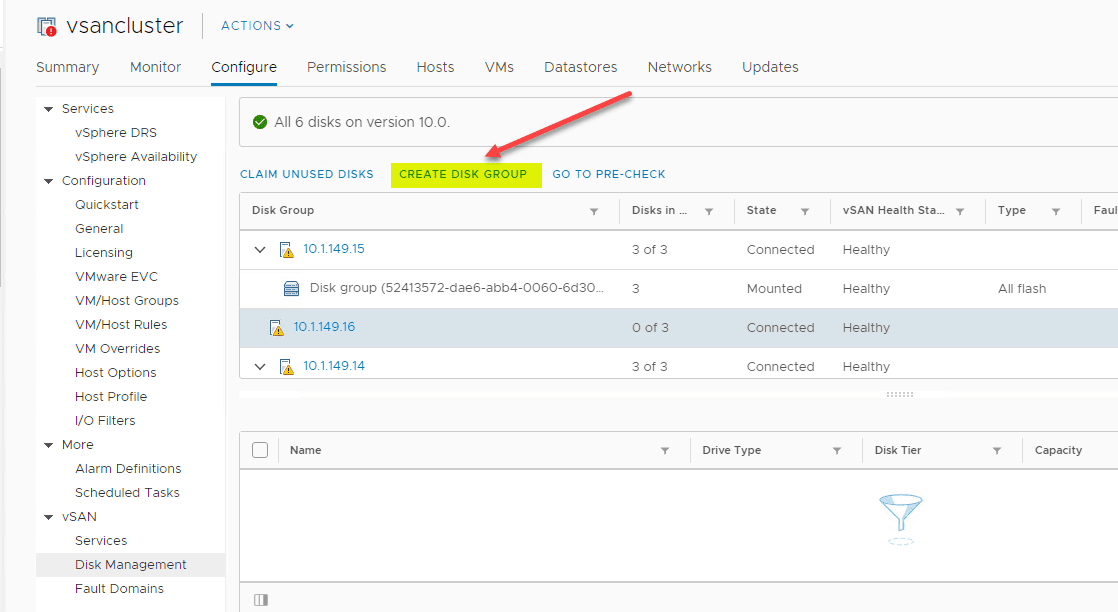The image size is (1118, 612).
Task: Click CLAIM UNUSED DISKS
Action: point(307,174)
